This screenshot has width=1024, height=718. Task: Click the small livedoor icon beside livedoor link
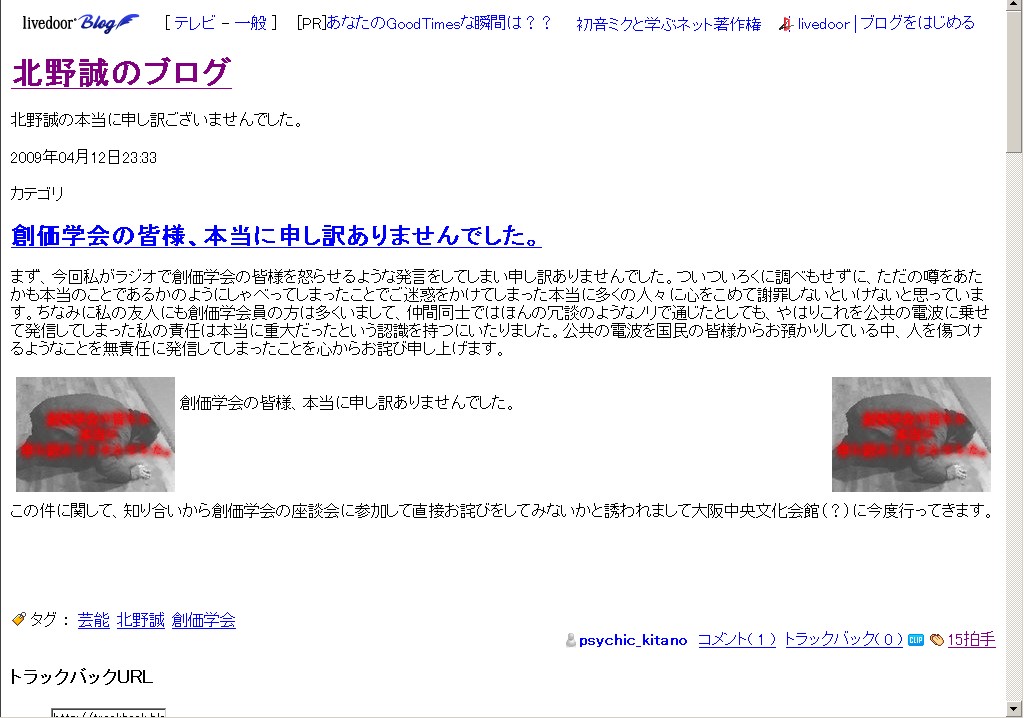click(x=786, y=25)
